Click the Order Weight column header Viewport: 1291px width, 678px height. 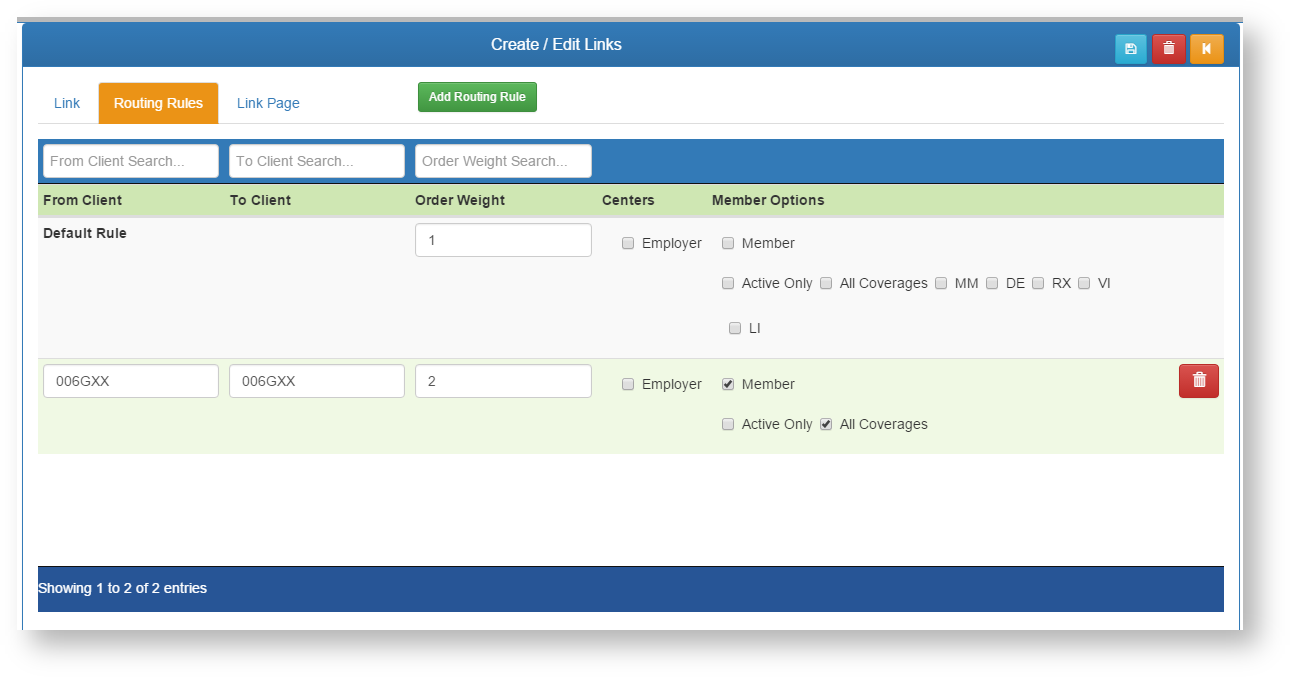coord(460,200)
